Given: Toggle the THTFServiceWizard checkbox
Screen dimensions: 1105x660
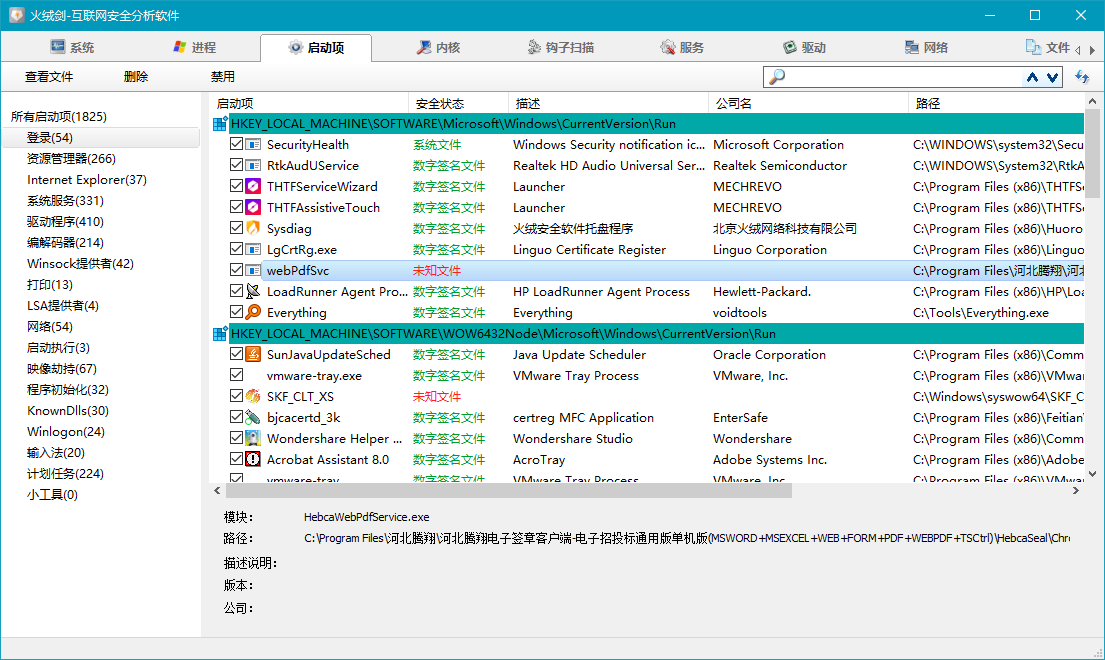Looking at the screenshot, I should click(x=237, y=186).
